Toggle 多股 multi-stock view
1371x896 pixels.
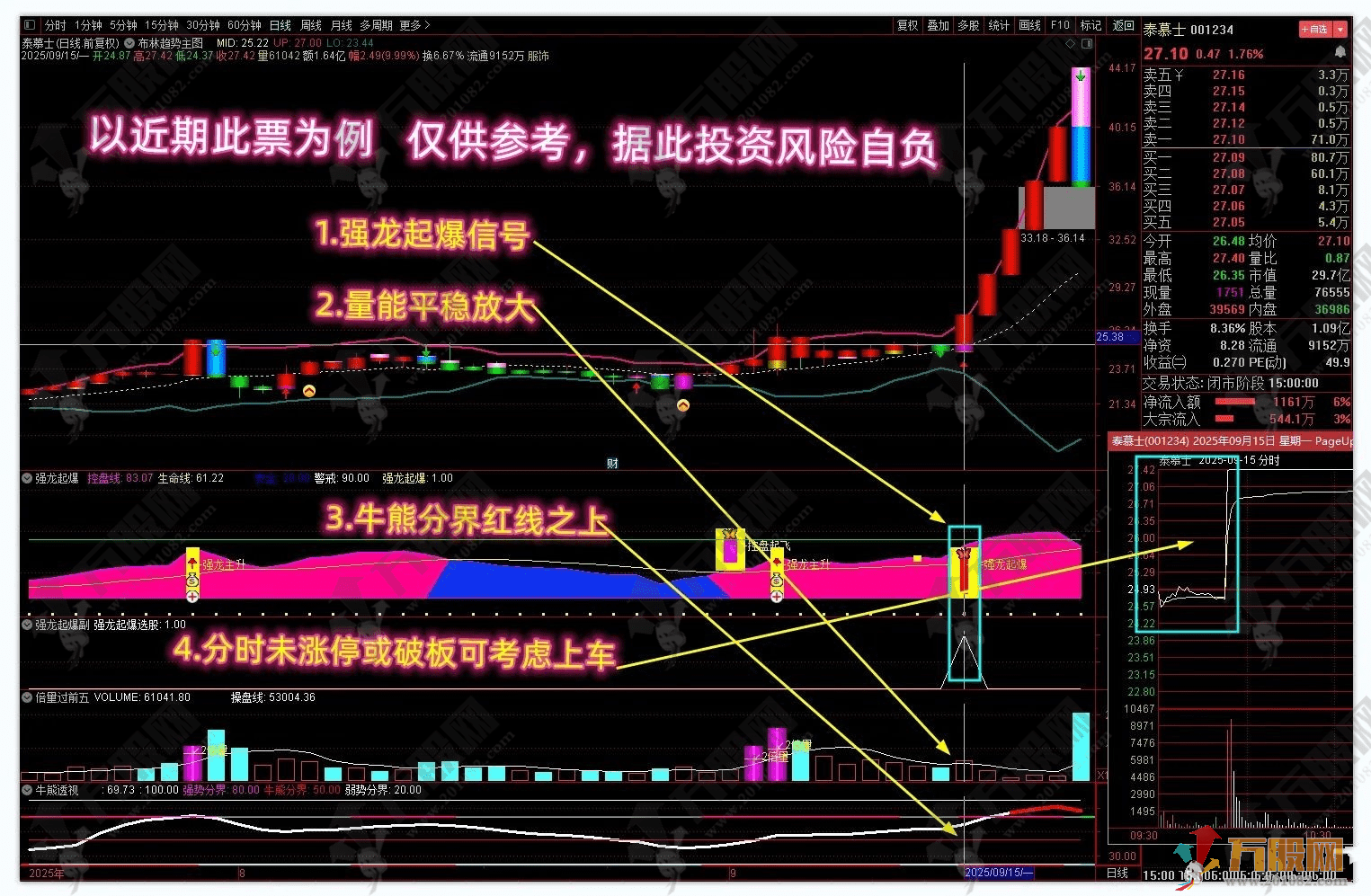coord(968,25)
